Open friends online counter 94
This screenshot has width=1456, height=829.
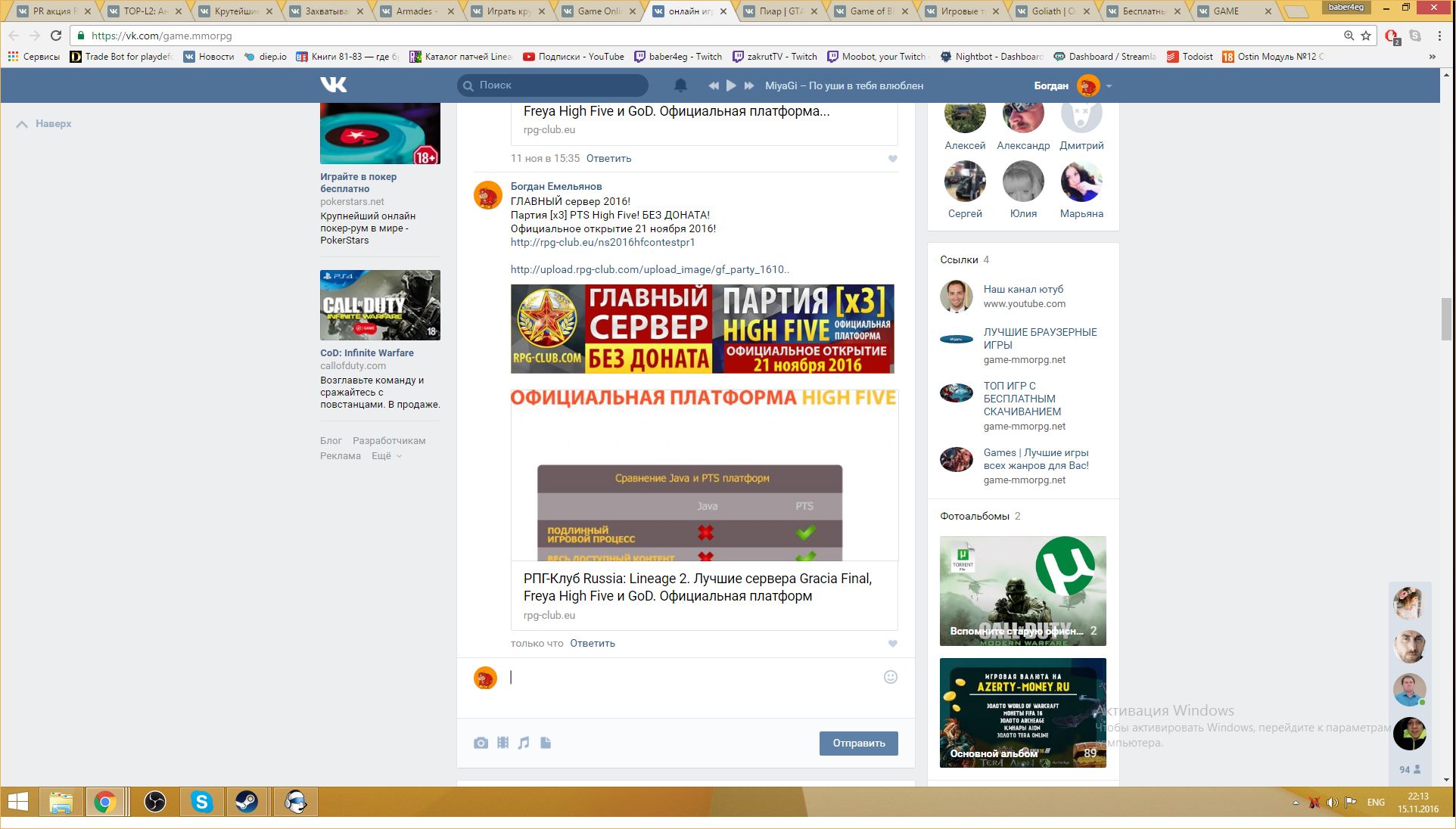click(1409, 769)
